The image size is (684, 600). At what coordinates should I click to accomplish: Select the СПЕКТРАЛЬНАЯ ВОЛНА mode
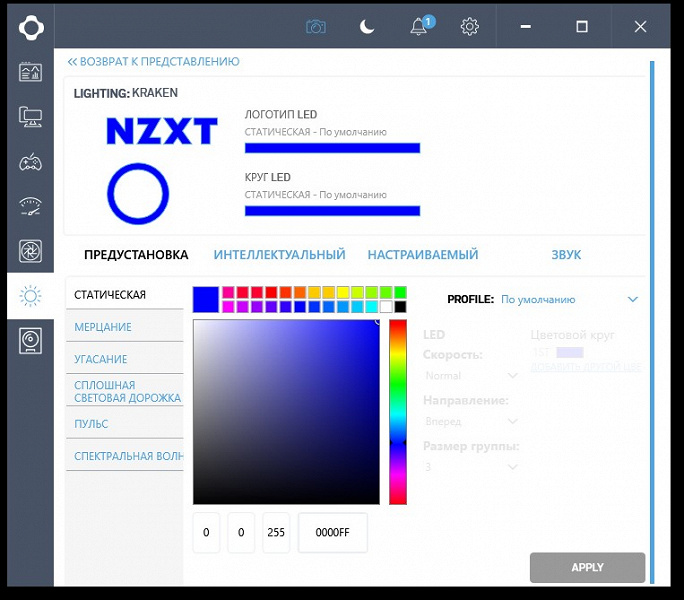[125, 456]
